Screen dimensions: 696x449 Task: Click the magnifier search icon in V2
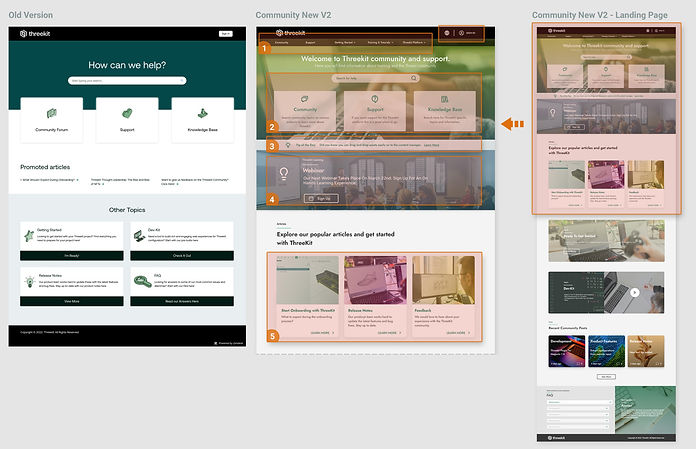coord(414,78)
